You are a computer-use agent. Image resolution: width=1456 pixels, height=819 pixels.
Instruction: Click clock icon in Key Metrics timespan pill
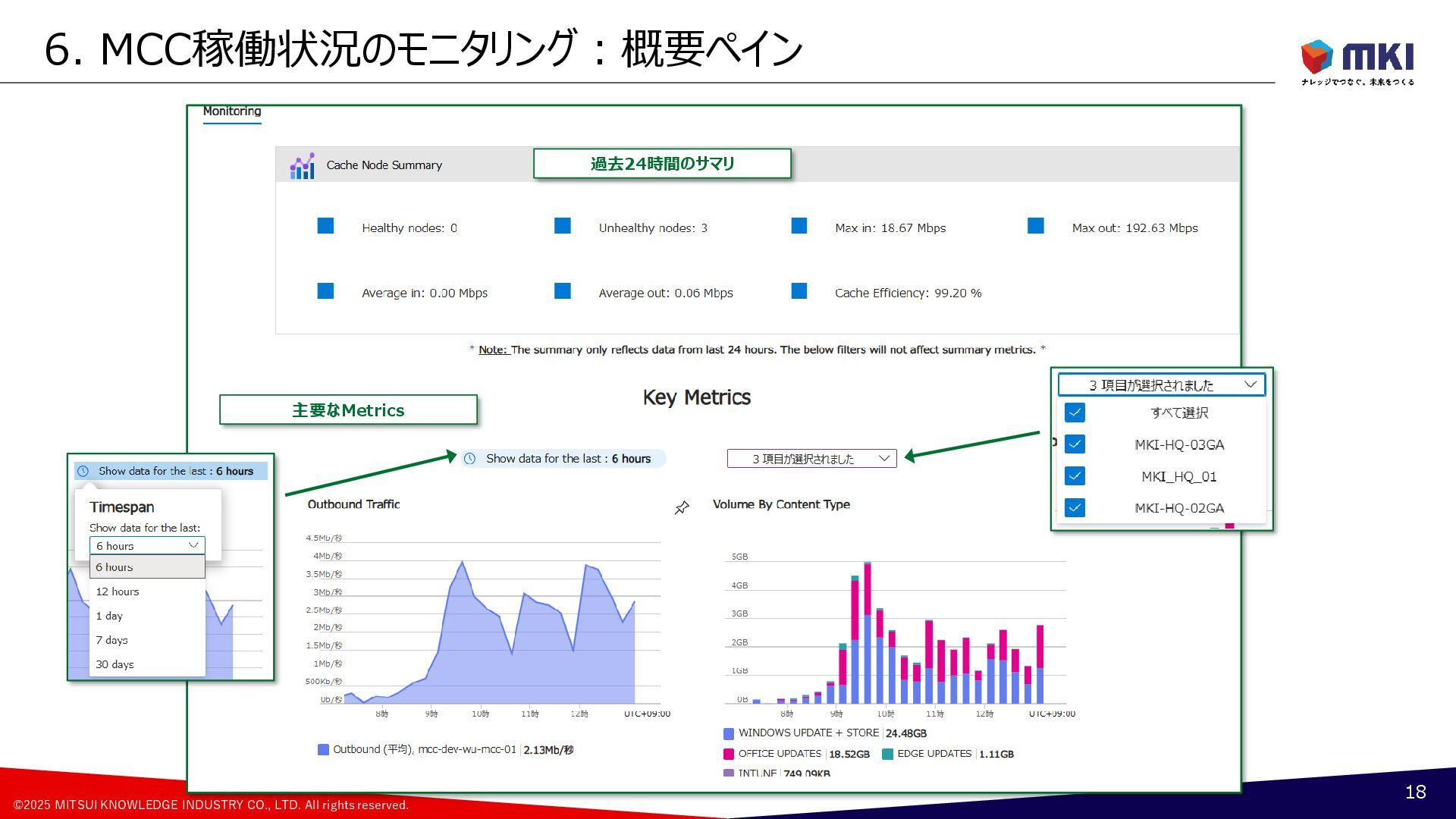pyautogui.click(x=470, y=459)
